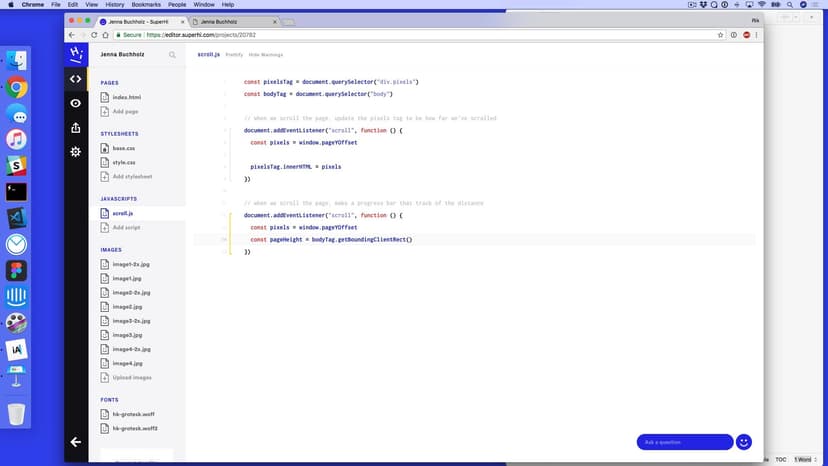Switch to the code editor view icon
Screen dimensions: 828x466
(75, 79)
